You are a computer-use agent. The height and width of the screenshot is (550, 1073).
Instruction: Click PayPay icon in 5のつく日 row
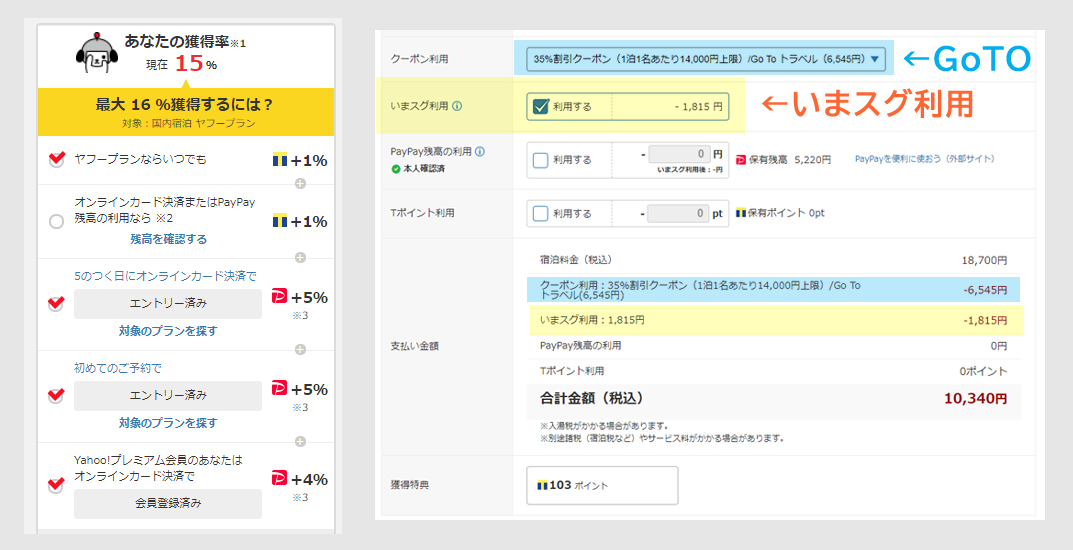click(279, 296)
